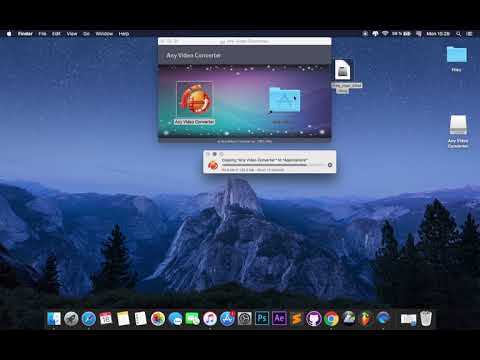Open Safari from the dock

coord(89,319)
